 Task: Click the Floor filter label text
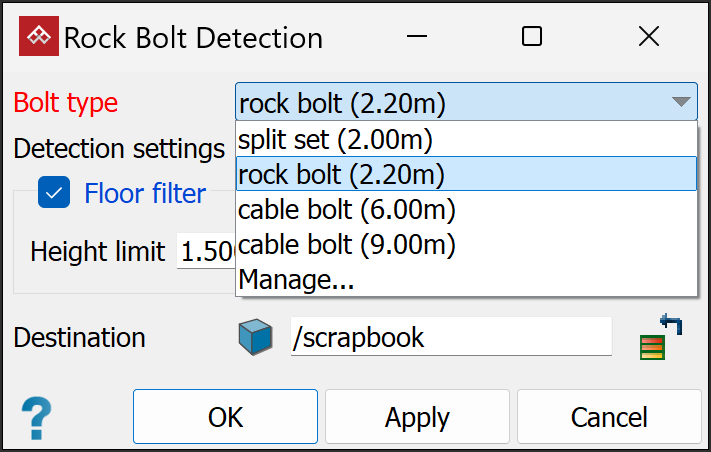pyautogui.click(x=145, y=192)
